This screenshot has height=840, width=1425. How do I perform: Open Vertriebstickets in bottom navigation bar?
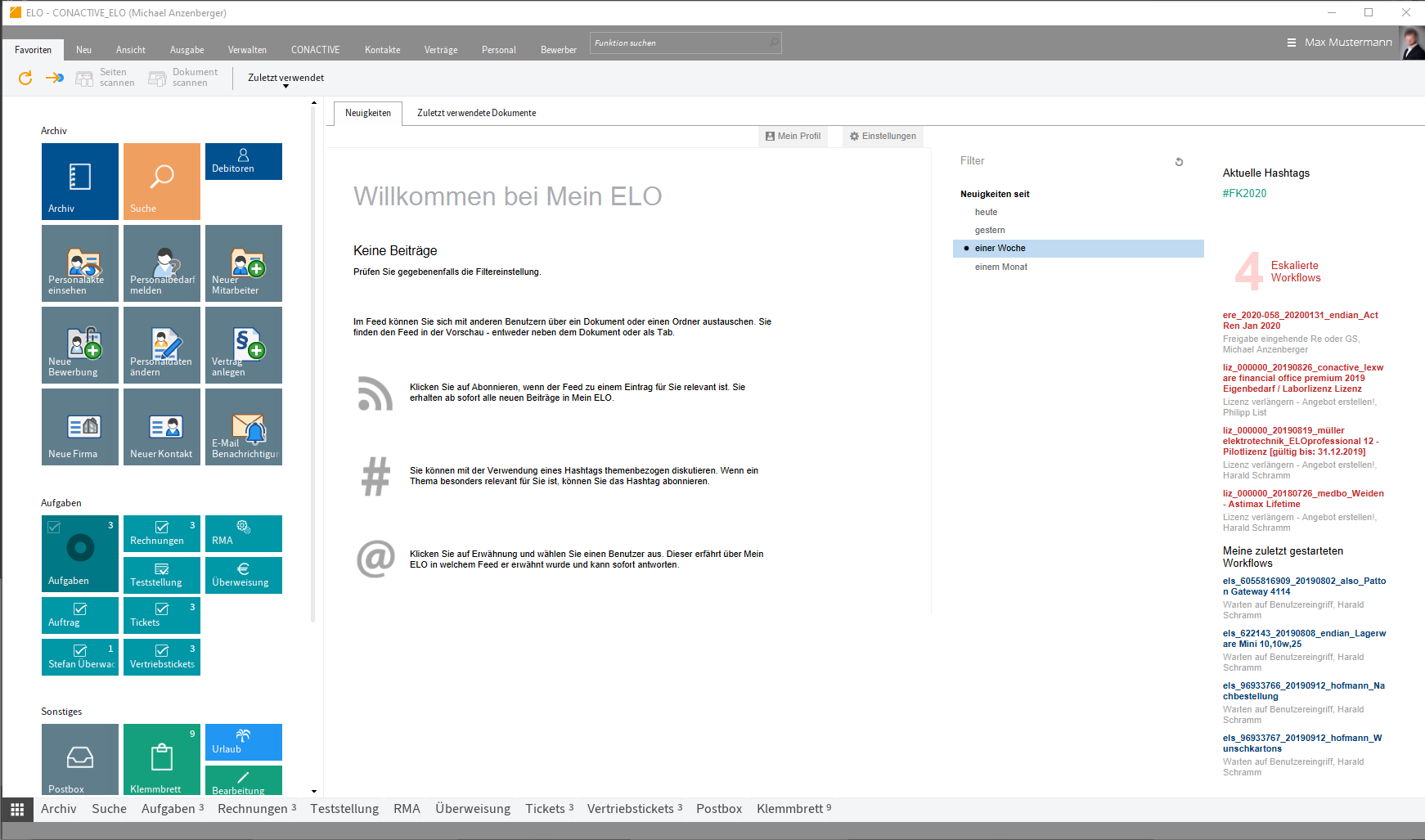(x=634, y=809)
